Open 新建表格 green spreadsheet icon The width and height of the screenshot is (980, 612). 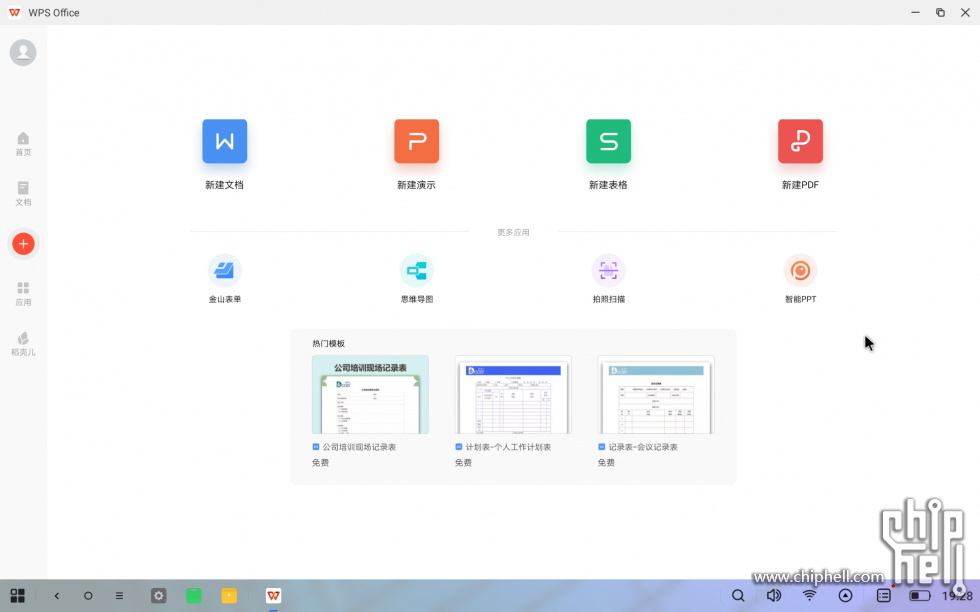[x=608, y=142]
